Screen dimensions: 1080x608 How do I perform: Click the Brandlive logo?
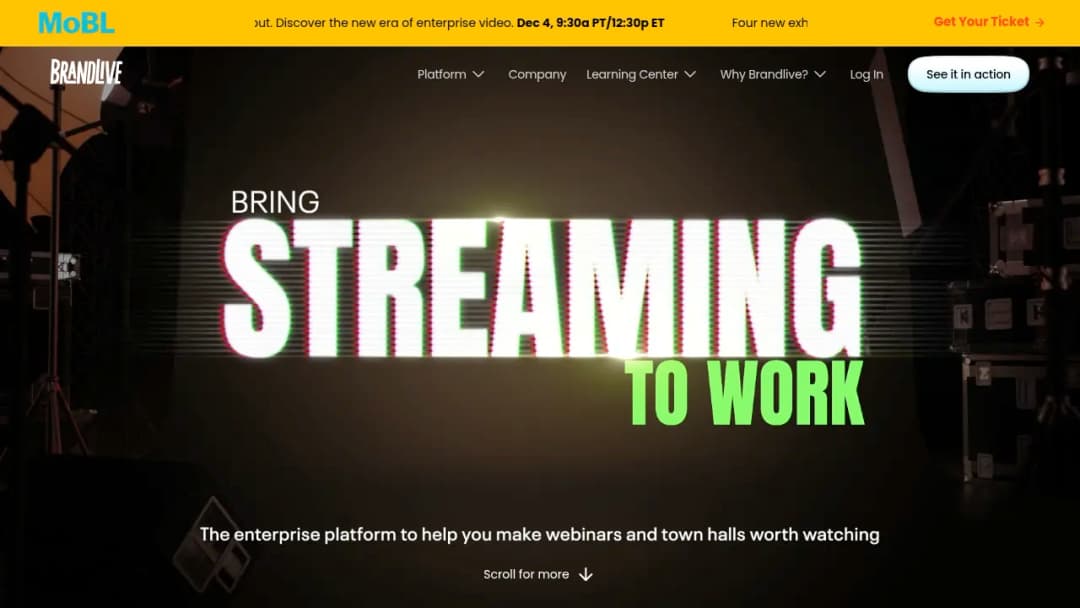(86, 72)
